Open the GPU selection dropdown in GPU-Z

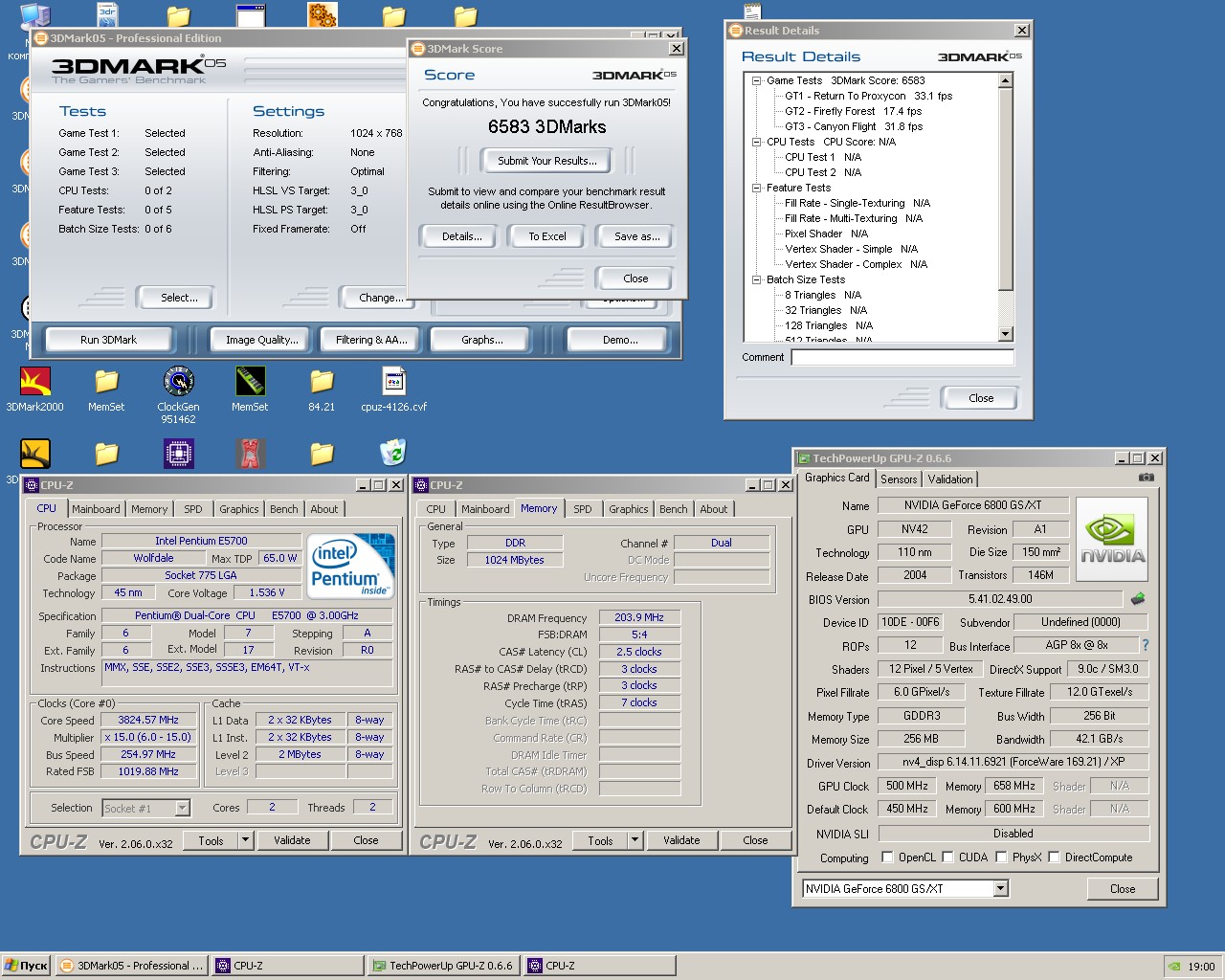[x=1000, y=889]
